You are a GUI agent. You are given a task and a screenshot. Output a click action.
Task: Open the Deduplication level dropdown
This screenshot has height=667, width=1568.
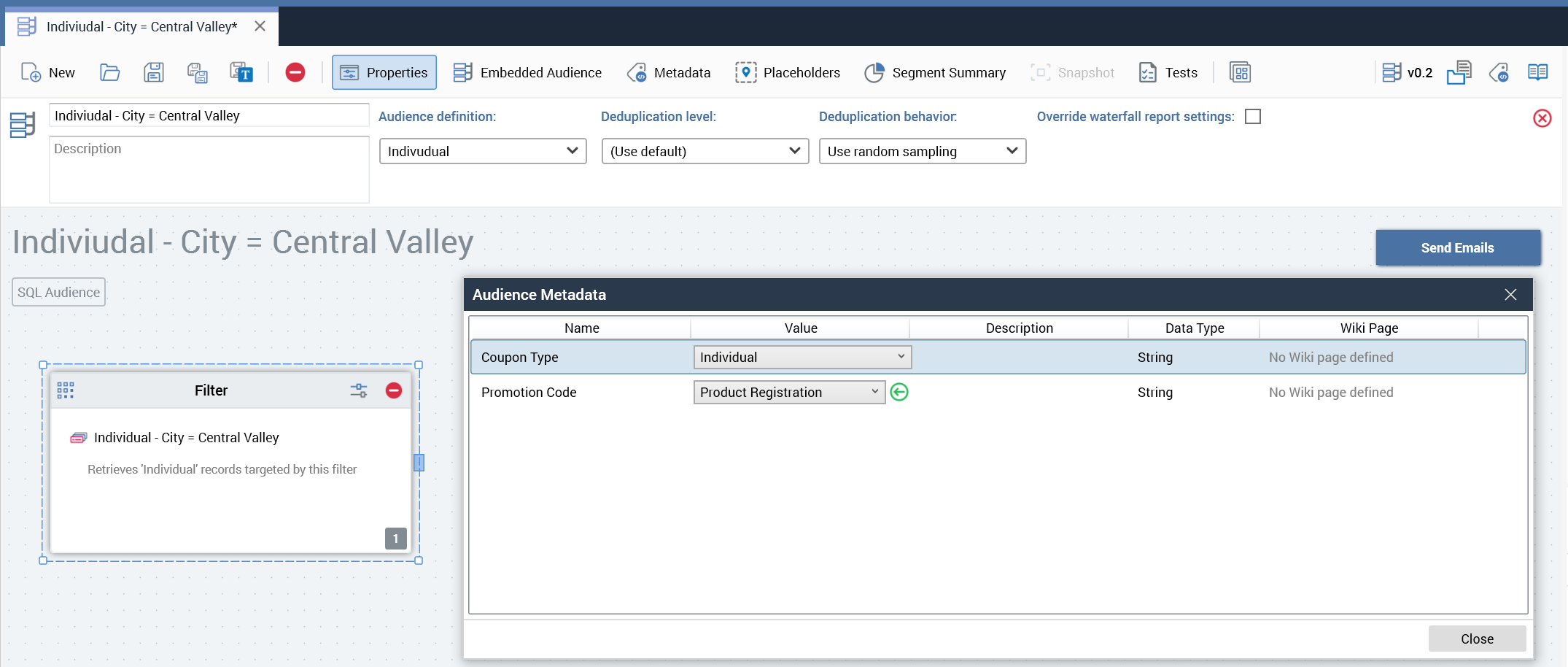705,151
